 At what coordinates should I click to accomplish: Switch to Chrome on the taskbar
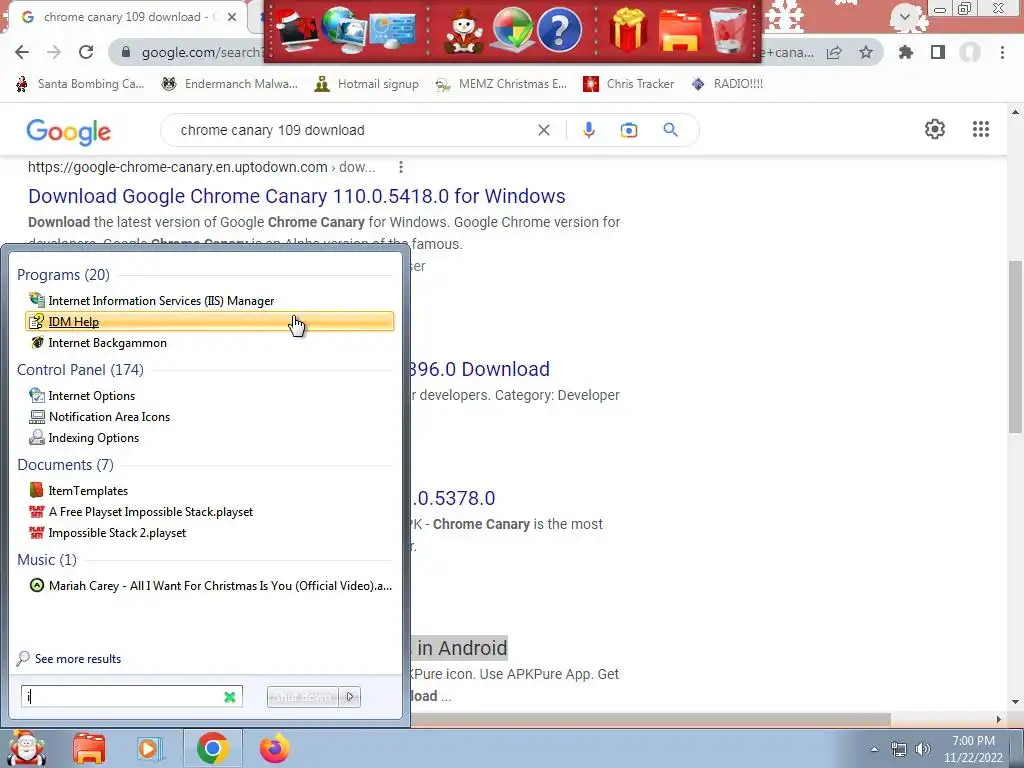pos(212,749)
